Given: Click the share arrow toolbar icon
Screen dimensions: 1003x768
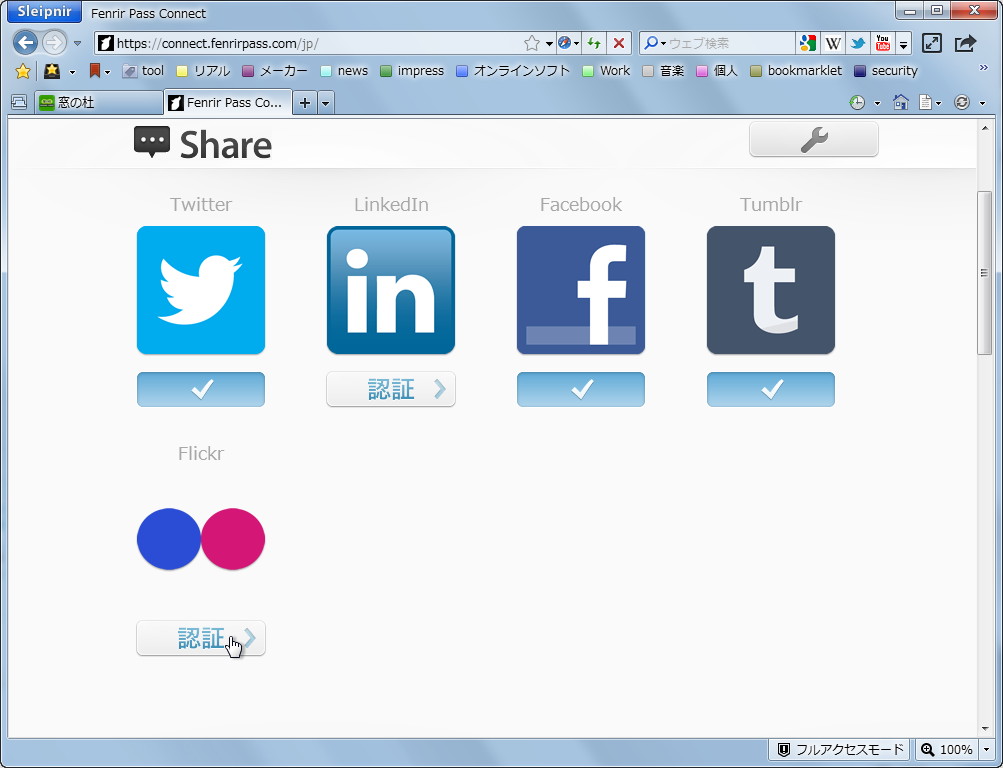Looking at the screenshot, I should pos(965,43).
